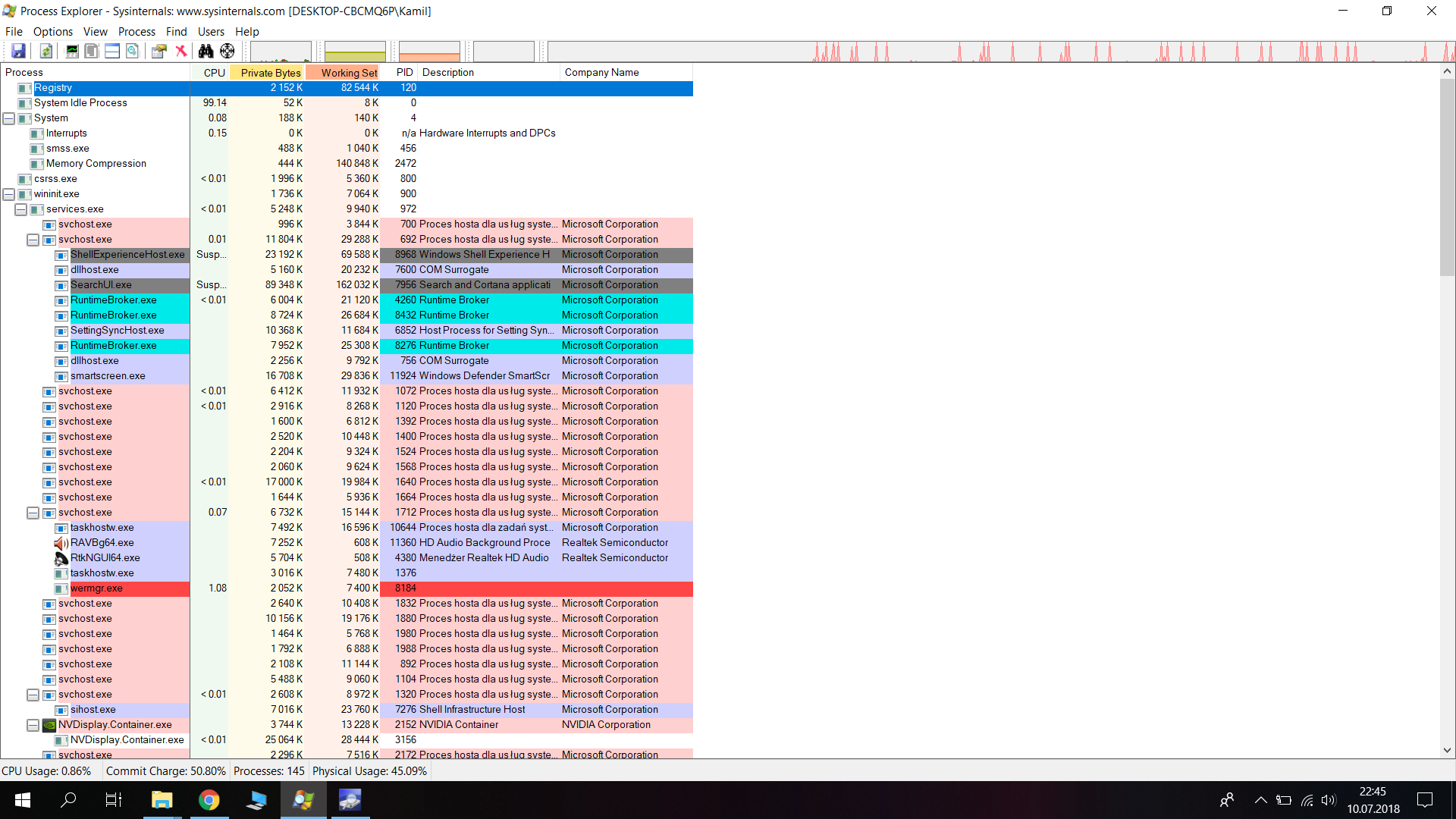Image resolution: width=1456 pixels, height=819 pixels.
Task: Collapse the services.exe tree node
Action: (x=21, y=209)
